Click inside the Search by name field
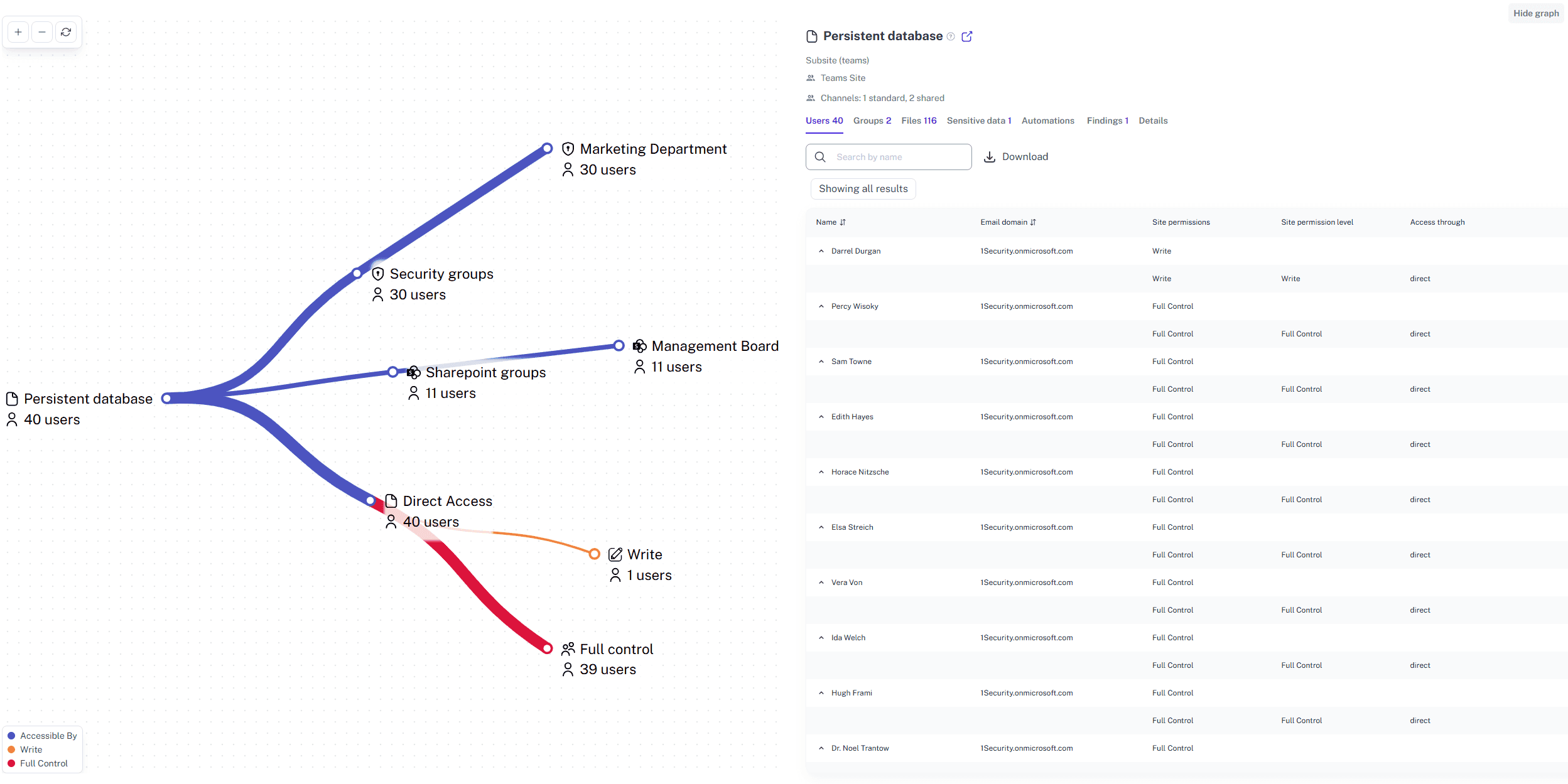The width and height of the screenshot is (1568, 784). click(892, 156)
